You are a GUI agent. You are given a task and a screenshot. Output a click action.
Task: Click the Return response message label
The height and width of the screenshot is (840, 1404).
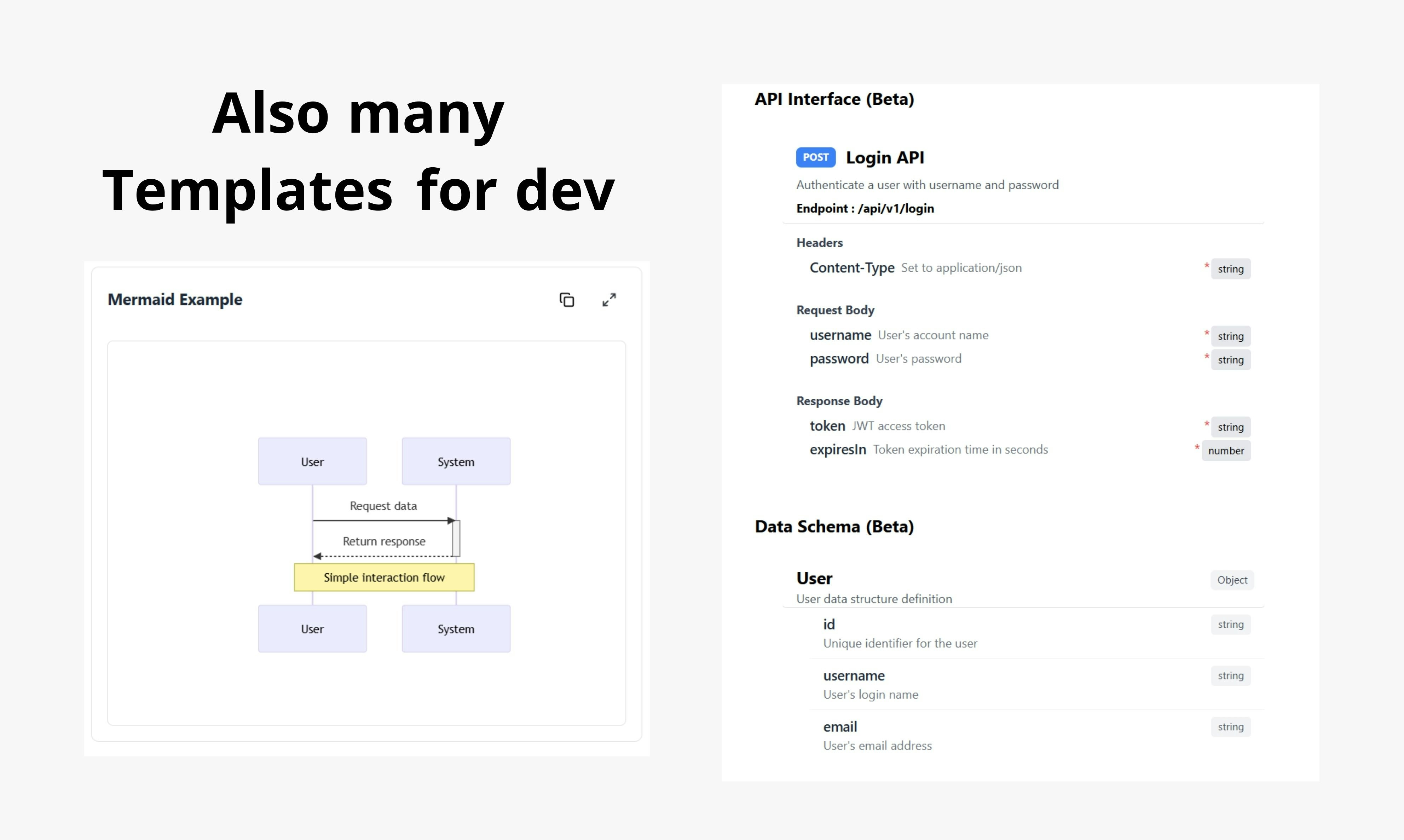pos(384,542)
